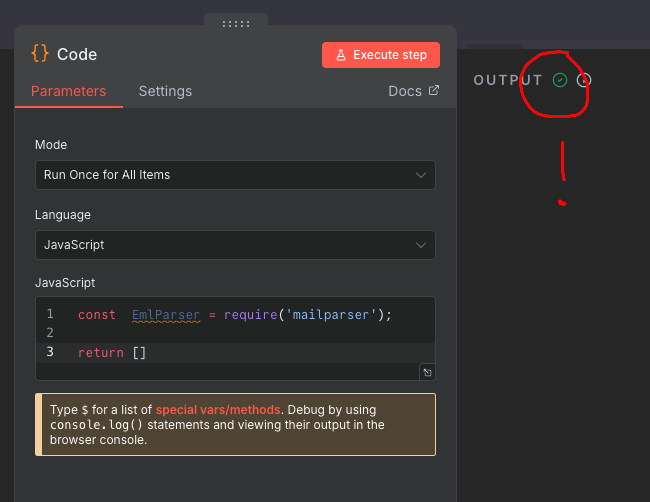Open the JavaScript language selector

[x=235, y=245]
